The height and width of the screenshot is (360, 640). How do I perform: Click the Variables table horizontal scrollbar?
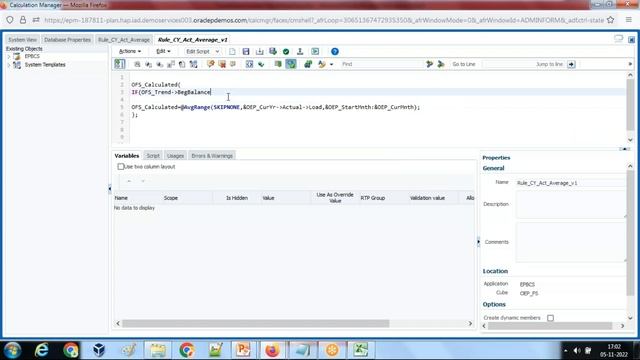(x=256, y=323)
